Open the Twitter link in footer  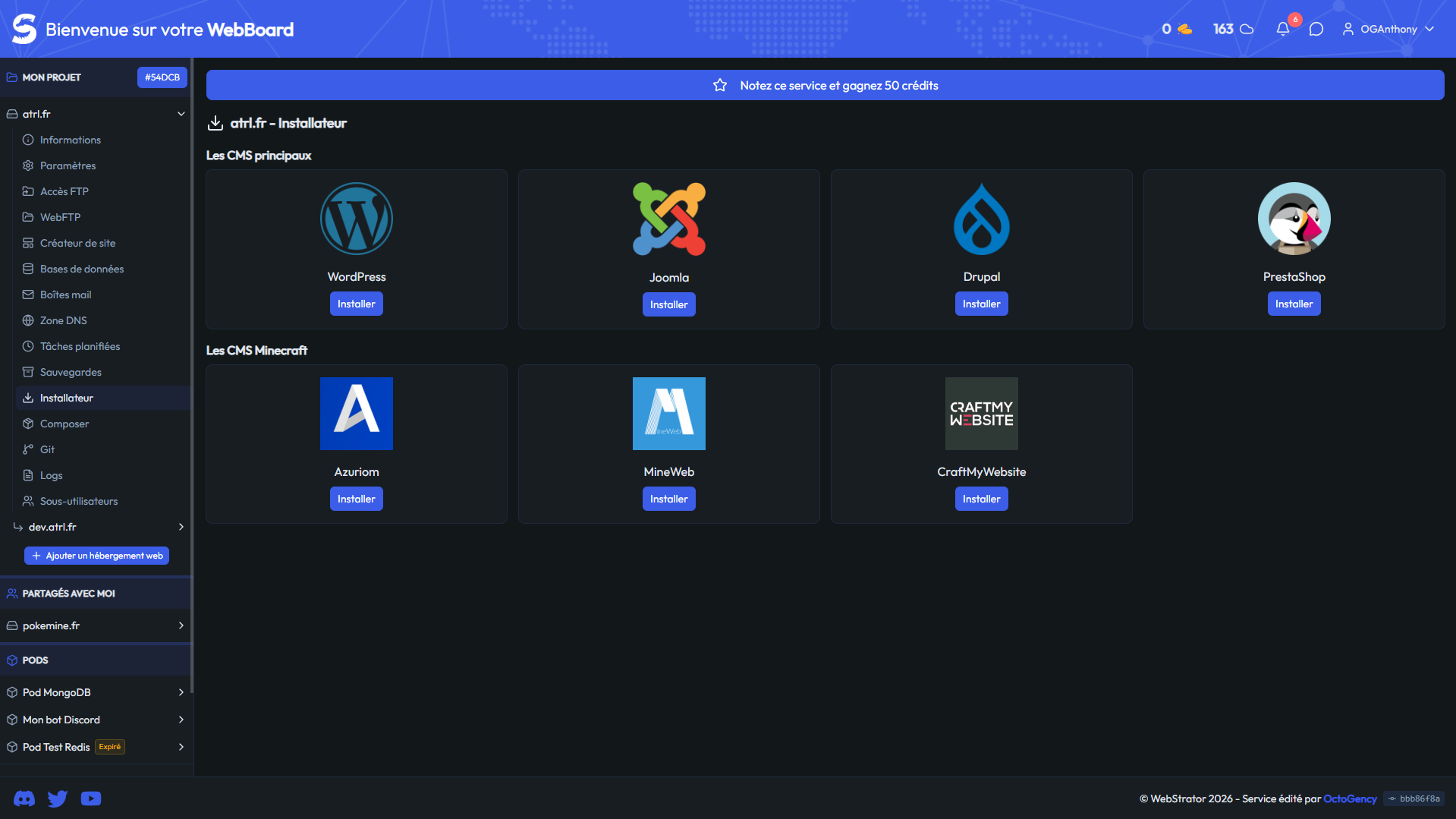point(58,799)
